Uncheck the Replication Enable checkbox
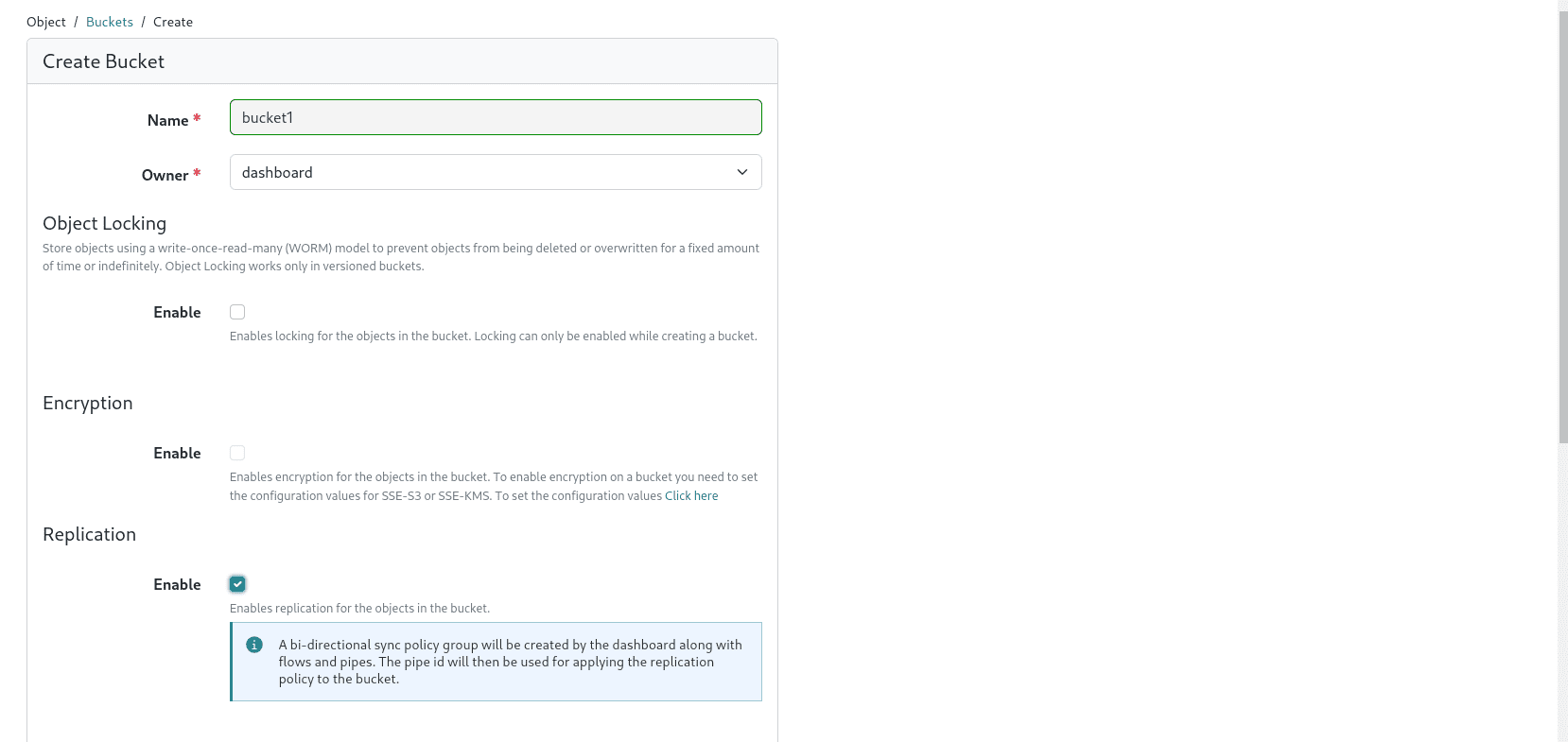This screenshot has height=742, width=1568. point(237,584)
